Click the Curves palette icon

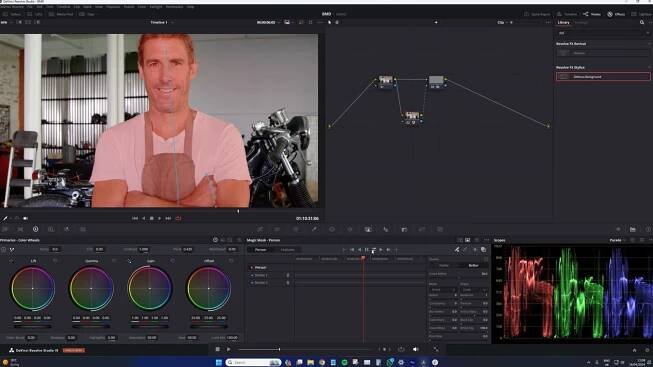(260, 229)
